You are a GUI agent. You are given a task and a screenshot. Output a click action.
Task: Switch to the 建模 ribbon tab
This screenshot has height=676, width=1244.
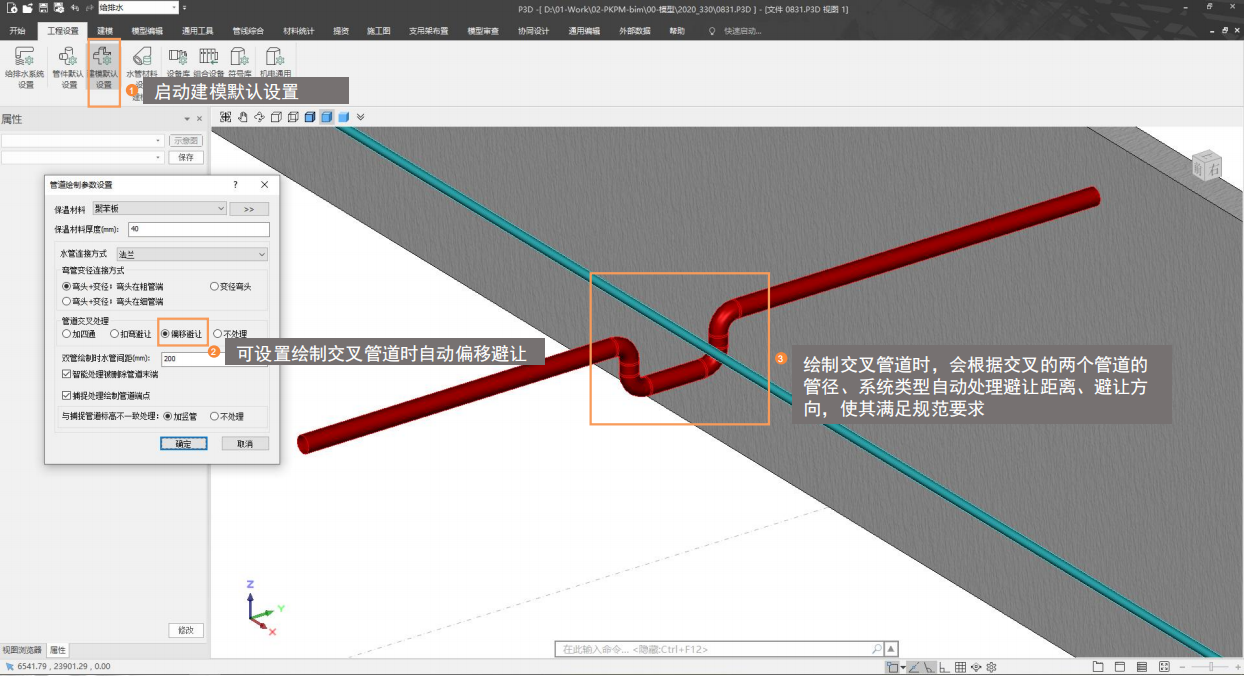tap(105, 31)
